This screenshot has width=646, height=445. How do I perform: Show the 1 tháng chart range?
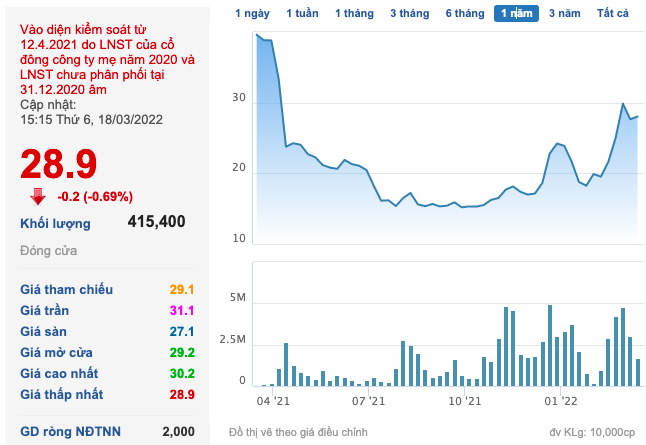354,14
